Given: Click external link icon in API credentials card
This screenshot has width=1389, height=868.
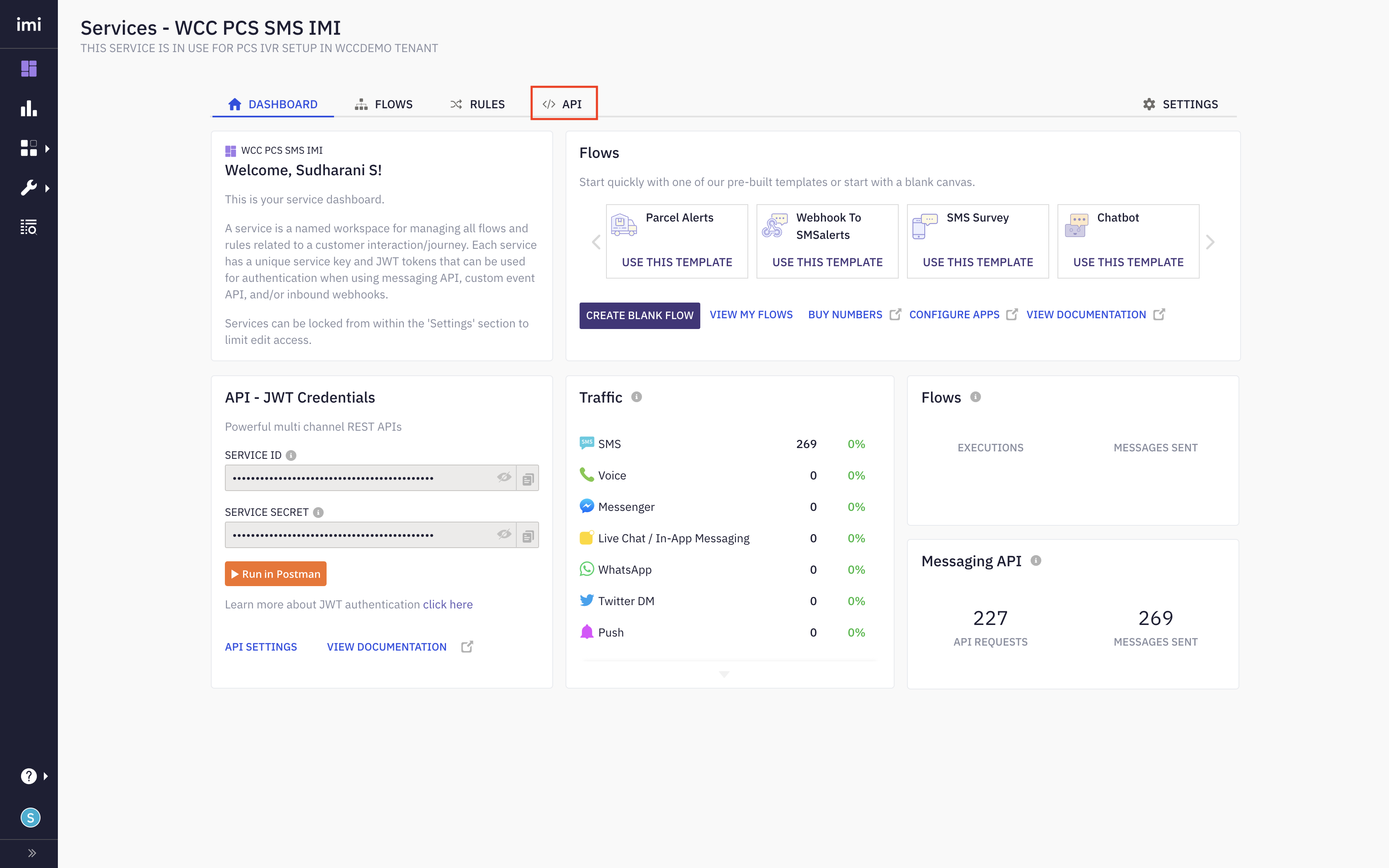Looking at the screenshot, I should point(467,646).
